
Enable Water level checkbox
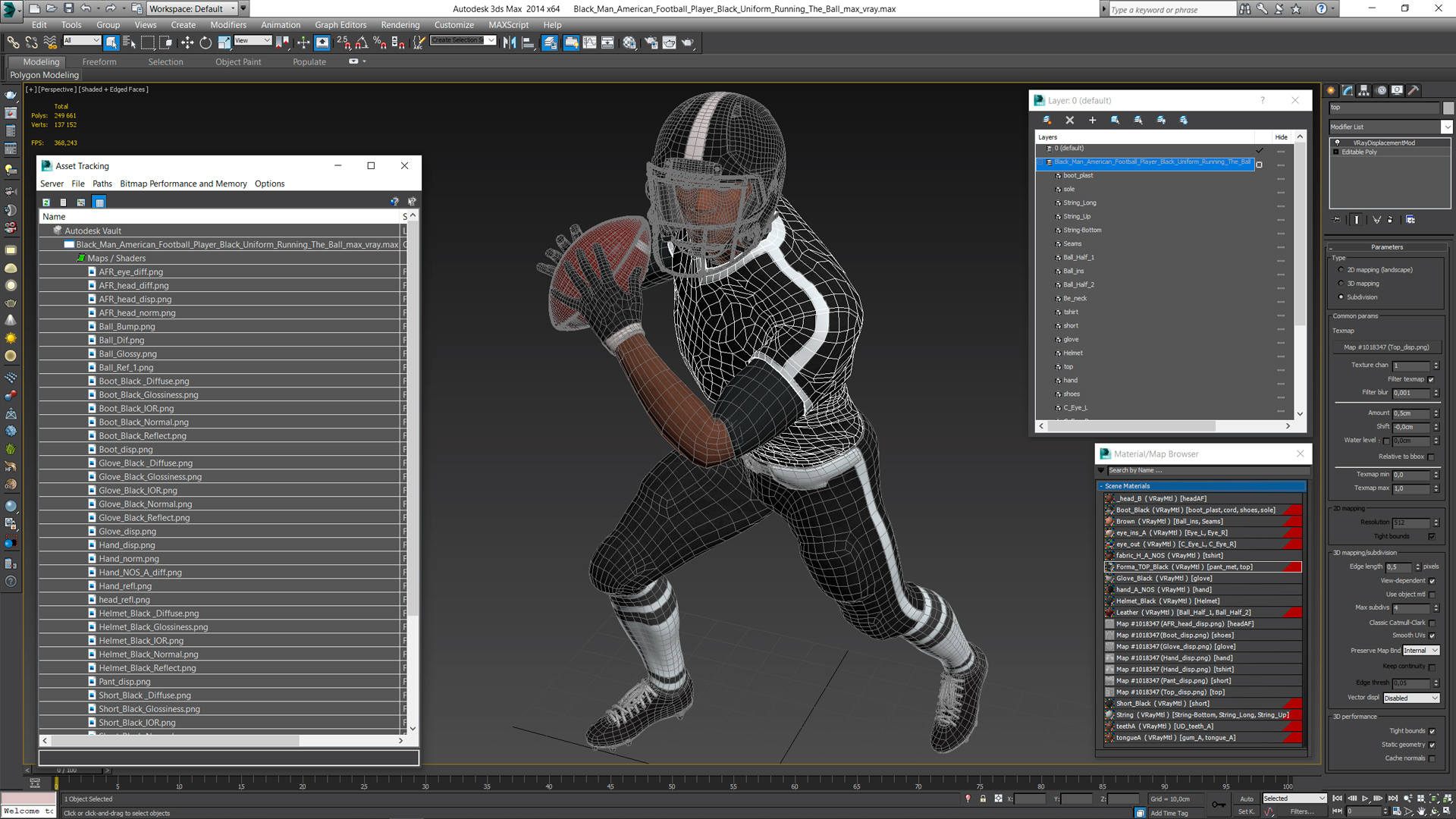(1386, 441)
